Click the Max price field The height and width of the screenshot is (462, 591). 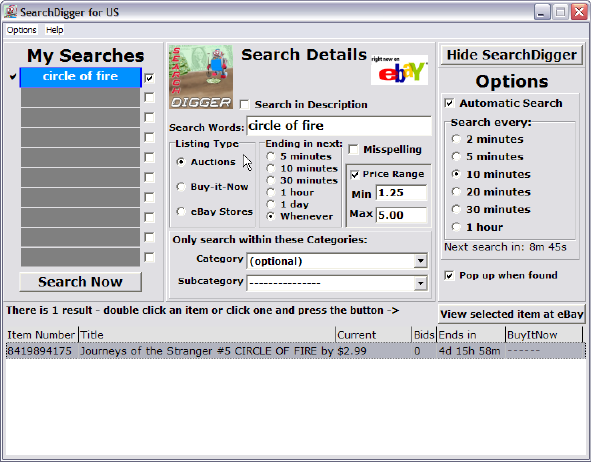point(401,215)
